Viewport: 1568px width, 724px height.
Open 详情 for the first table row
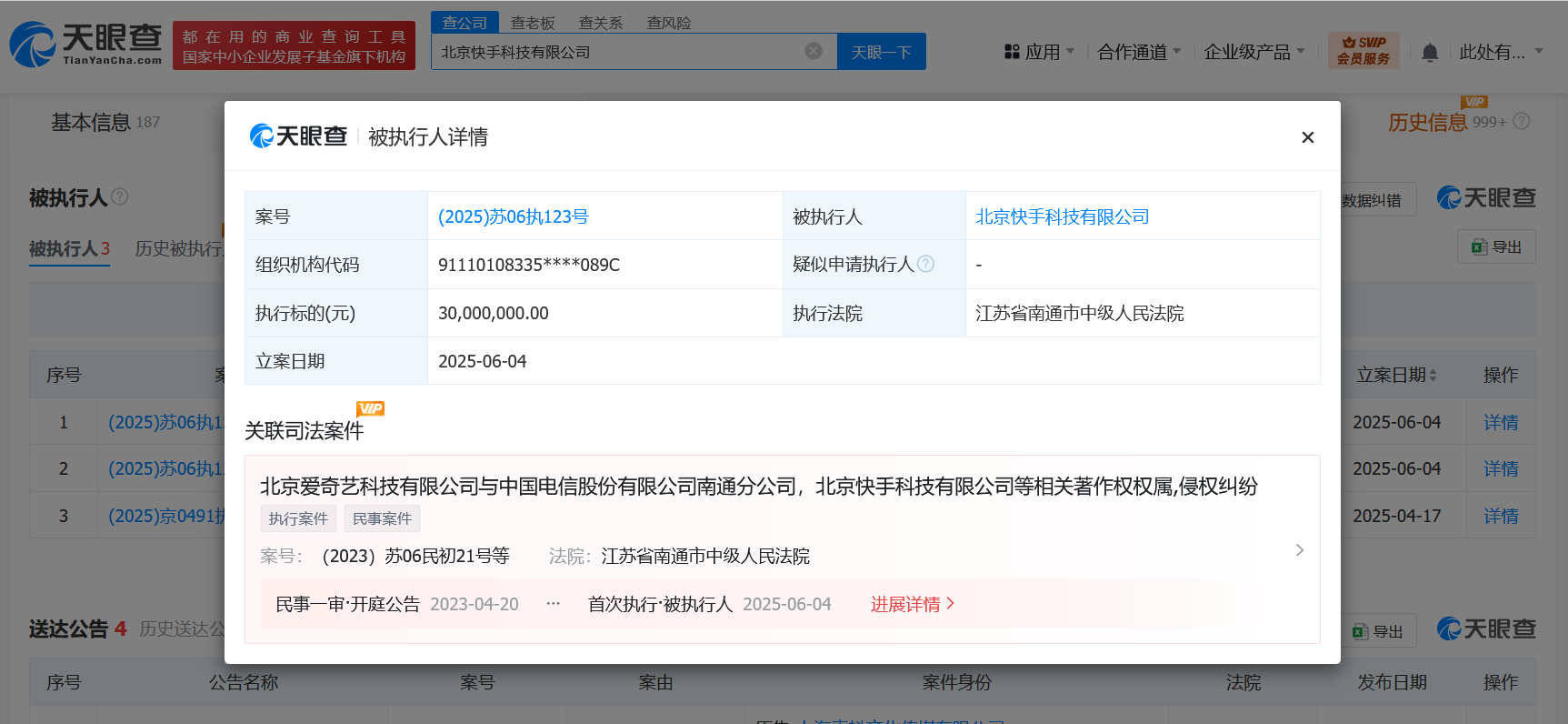pos(1501,422)
